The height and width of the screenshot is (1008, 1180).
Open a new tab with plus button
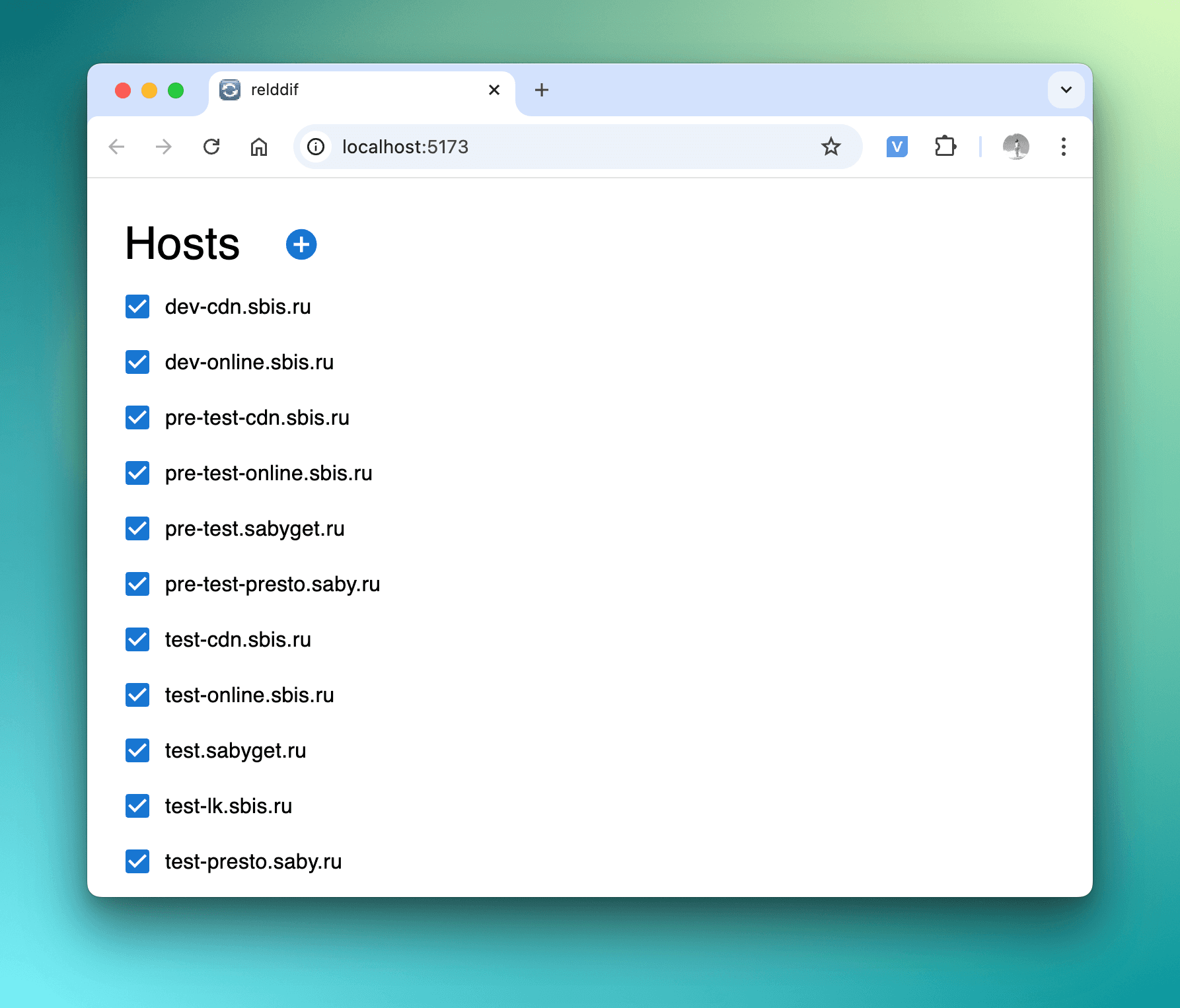[x=542, y=90]
